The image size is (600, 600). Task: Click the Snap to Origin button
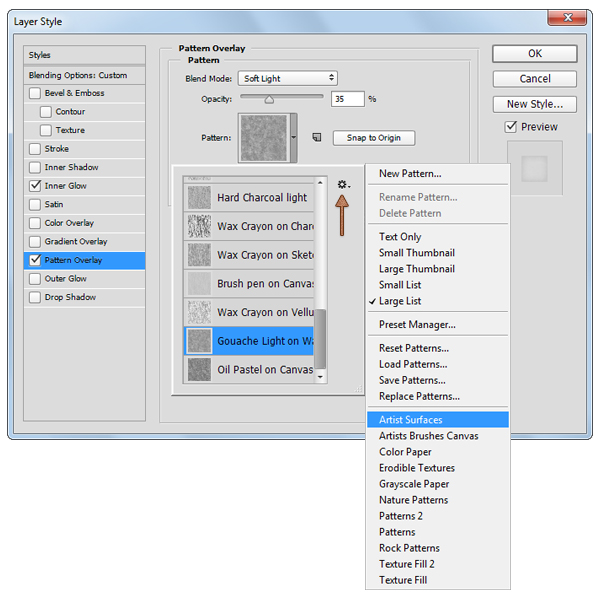373,138
